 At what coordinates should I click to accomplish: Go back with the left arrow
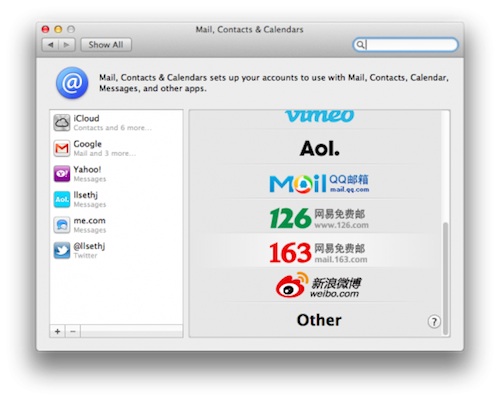[50, 45]
